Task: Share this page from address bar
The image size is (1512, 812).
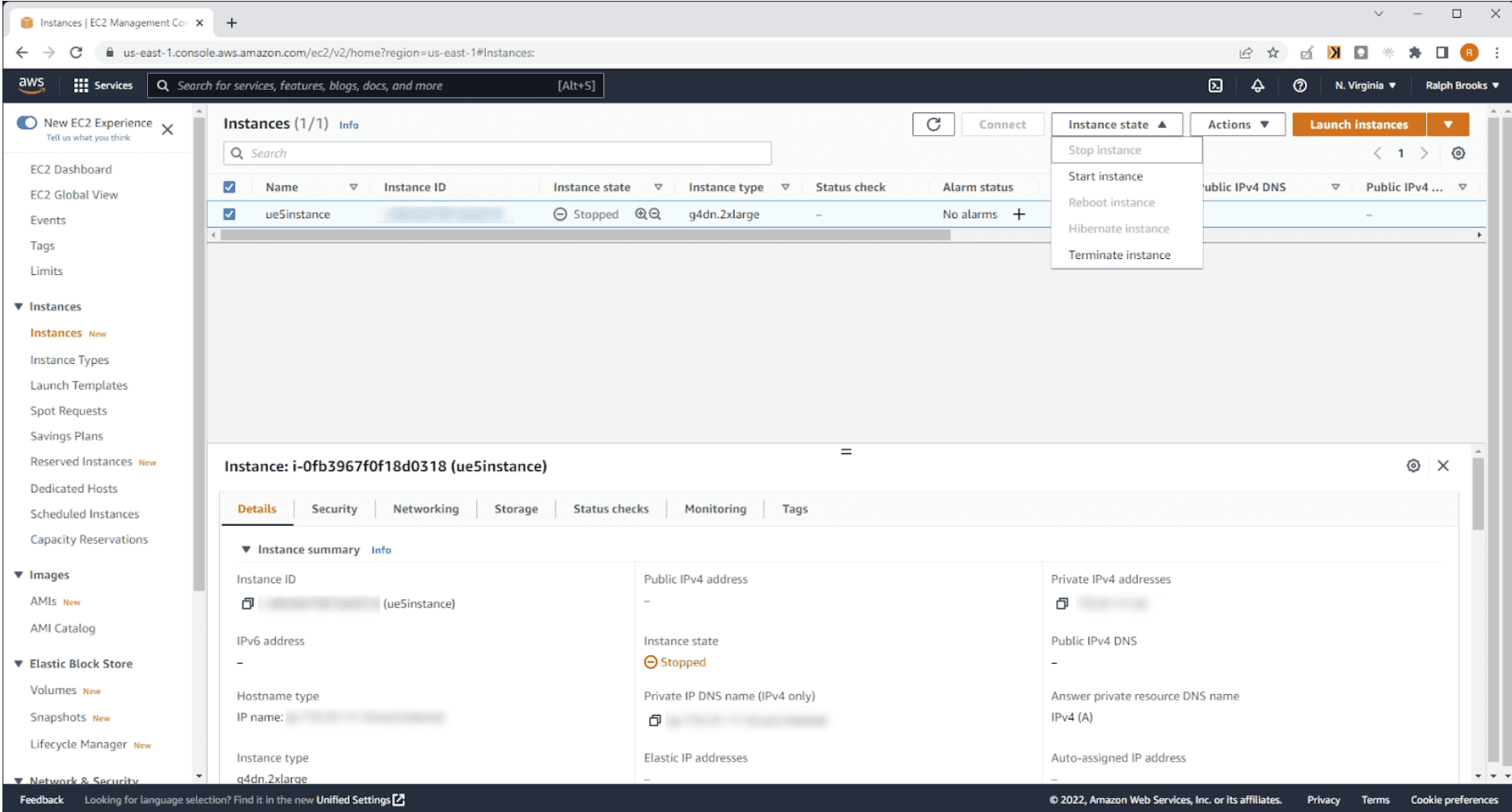Action: [1246, 53]
